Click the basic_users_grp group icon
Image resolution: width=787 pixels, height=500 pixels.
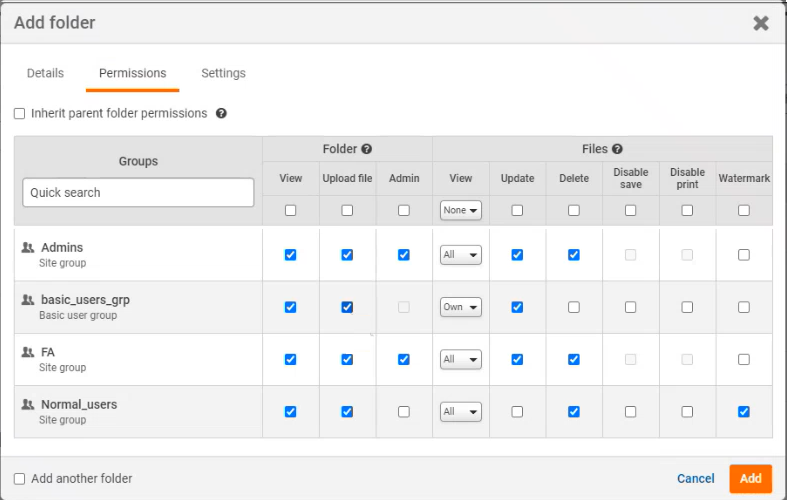click(28, 300)
